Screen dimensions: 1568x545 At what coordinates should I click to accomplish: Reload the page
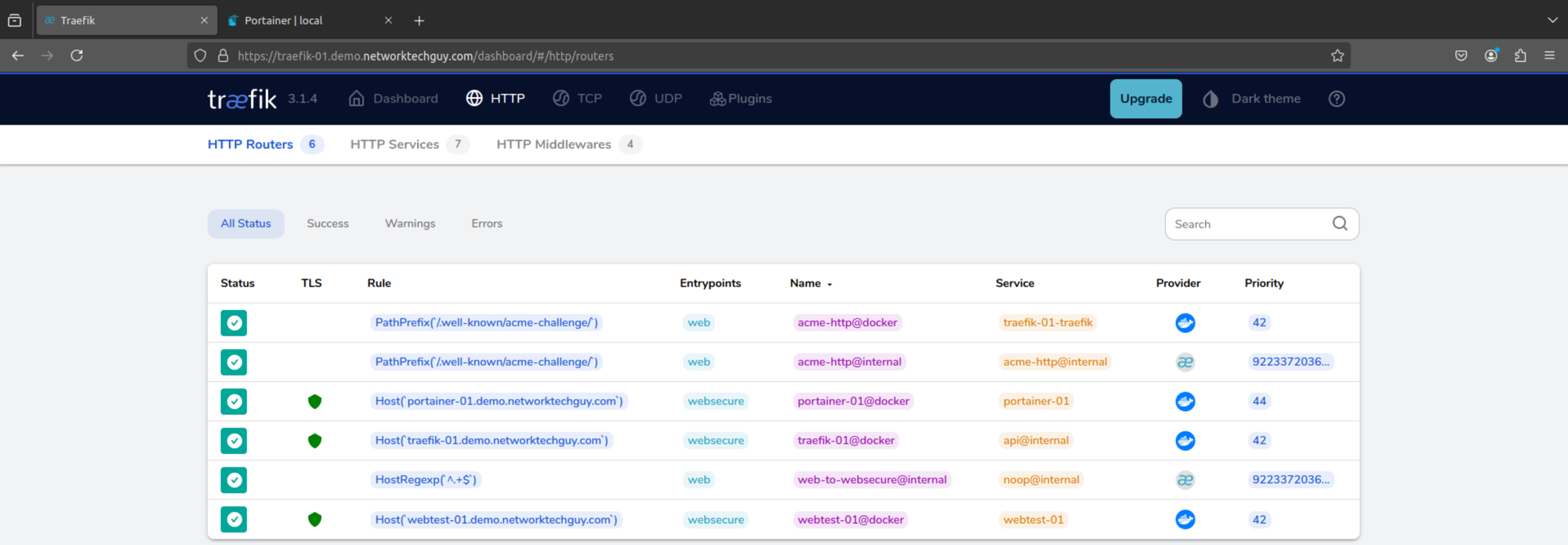coord(77,56)
